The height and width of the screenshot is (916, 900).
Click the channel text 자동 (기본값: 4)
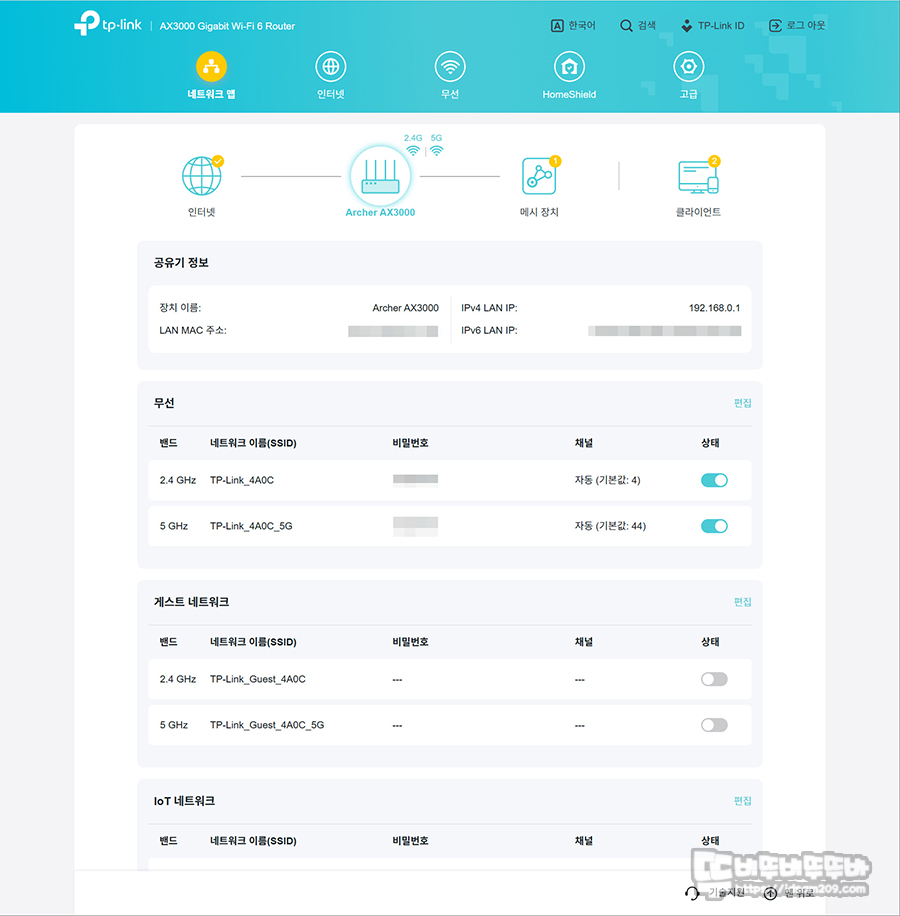pos(607,480)
